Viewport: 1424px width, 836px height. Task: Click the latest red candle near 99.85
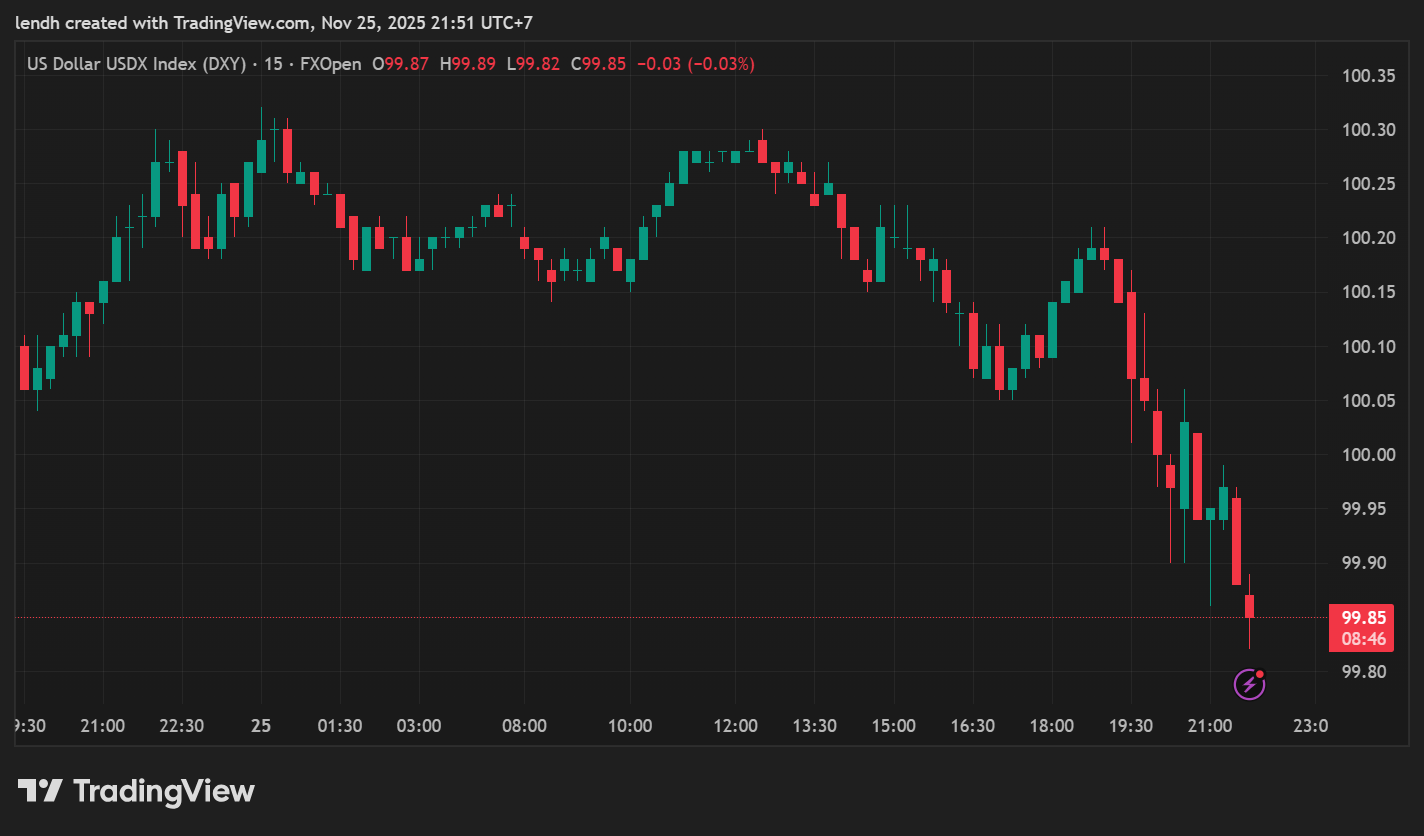point(1249,606)
